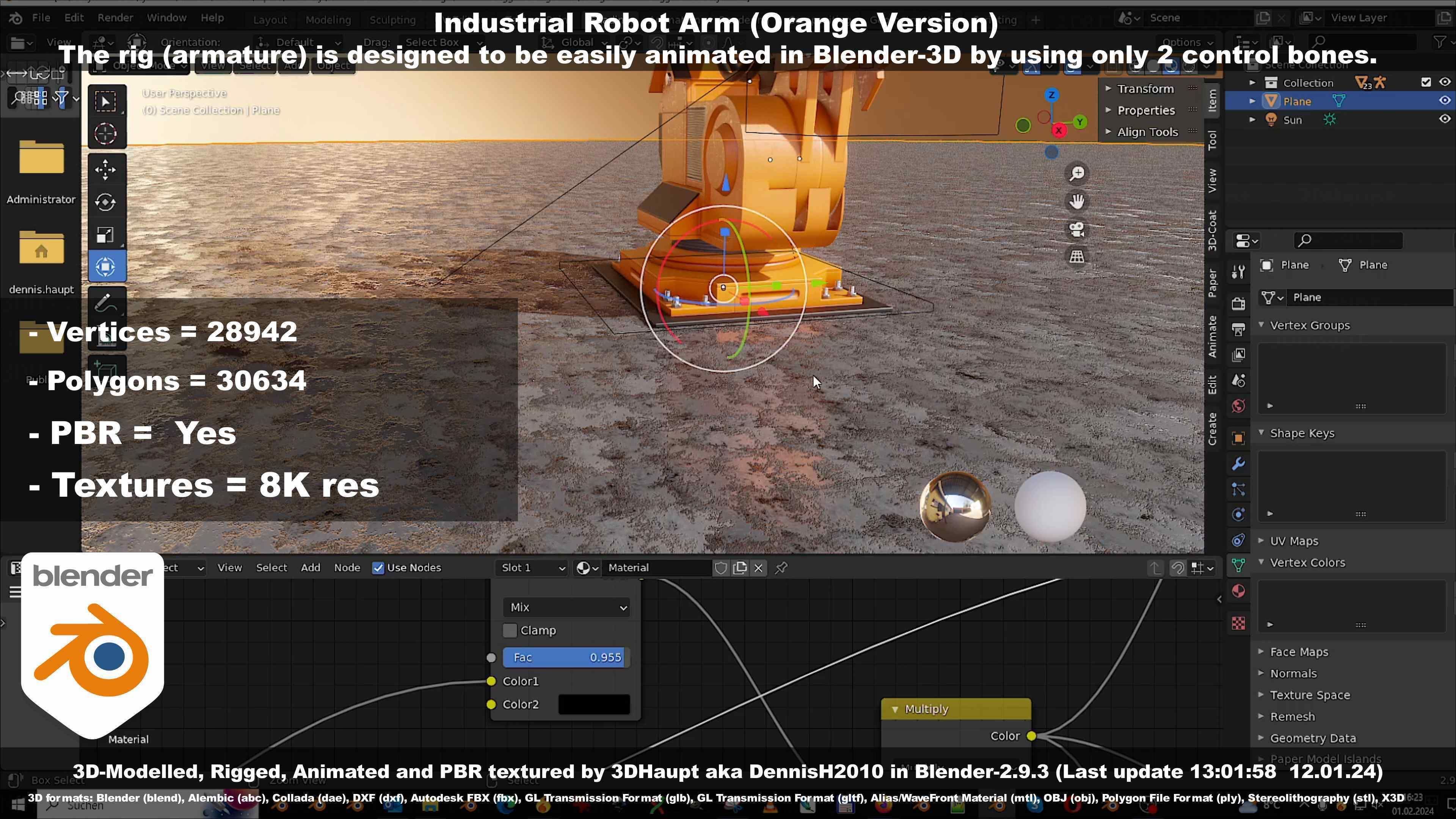Open the Object Constraints tab

click(x=1238, y=540)
